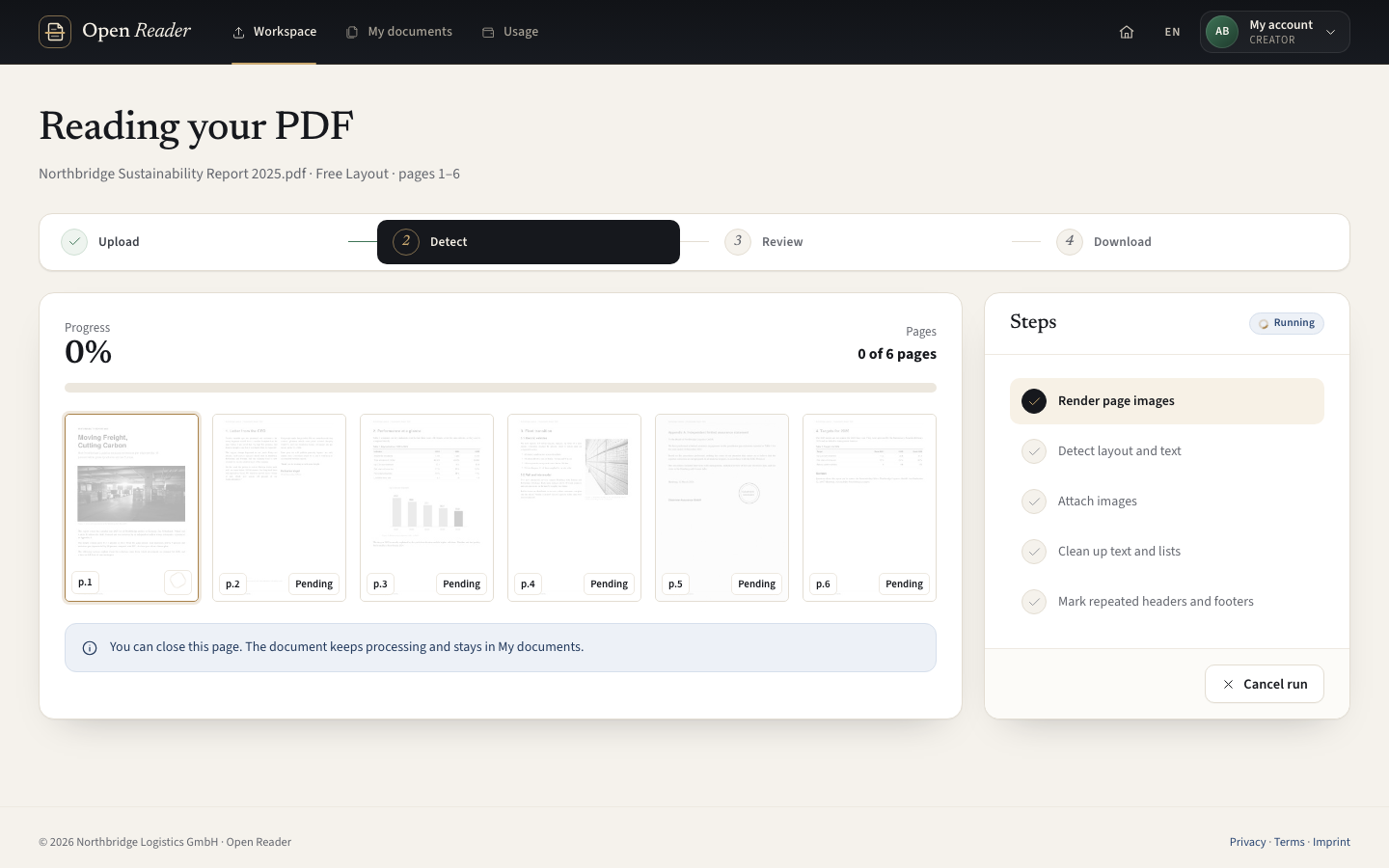Image resolution: width=1389 pixels, height=868 pixels.
Task: Click the Download step number icon
Action: (x=1070, y=242)
